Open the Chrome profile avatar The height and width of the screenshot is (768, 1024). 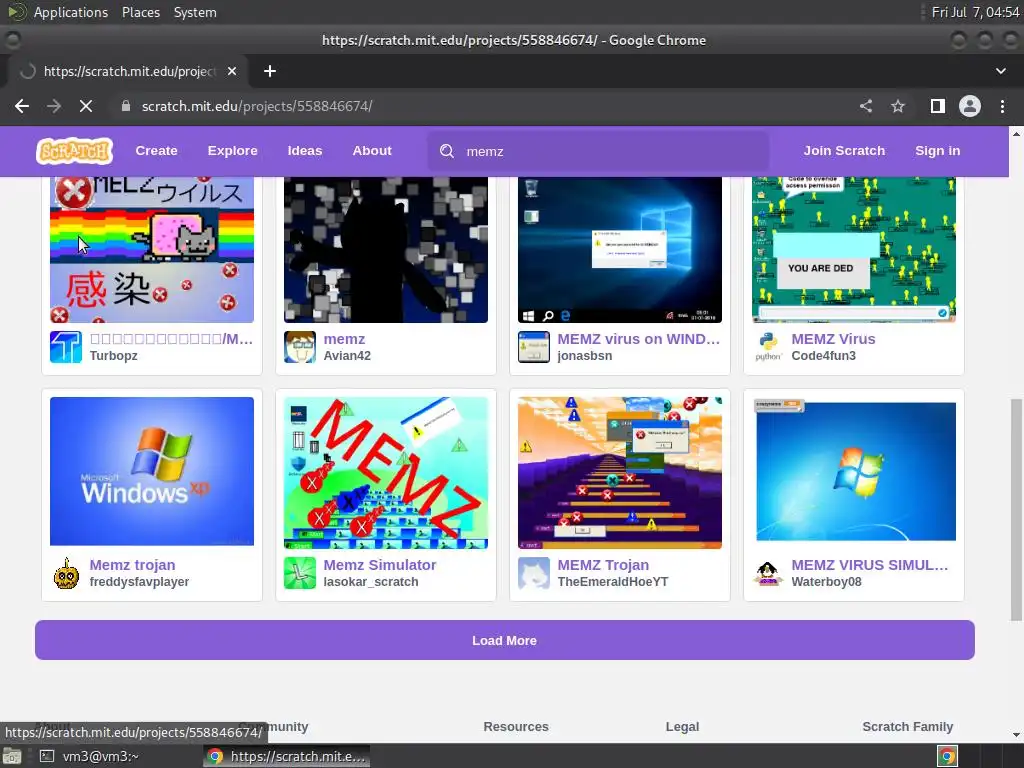pos(970,106)
